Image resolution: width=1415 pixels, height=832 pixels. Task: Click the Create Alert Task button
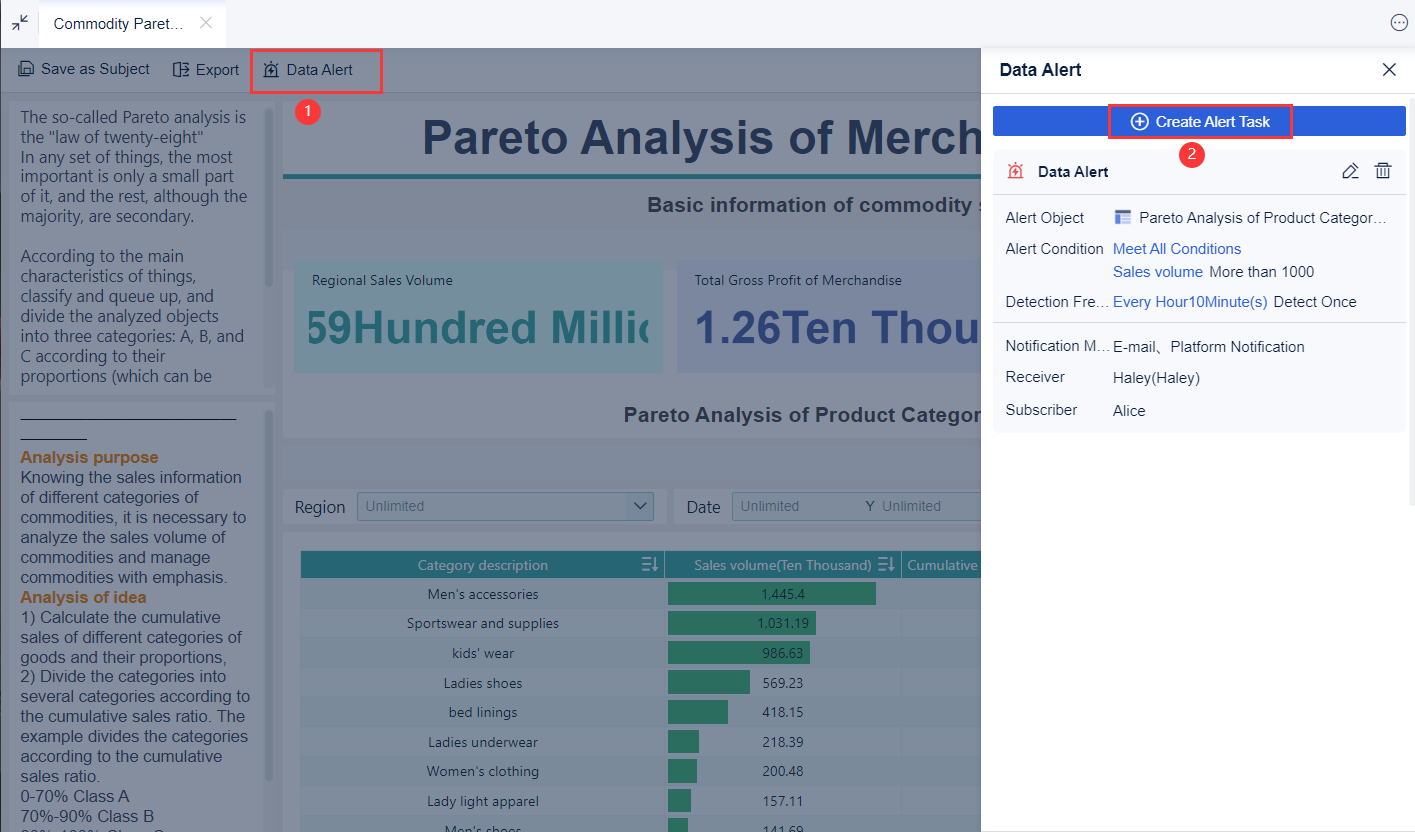(x=1200, y=121)
